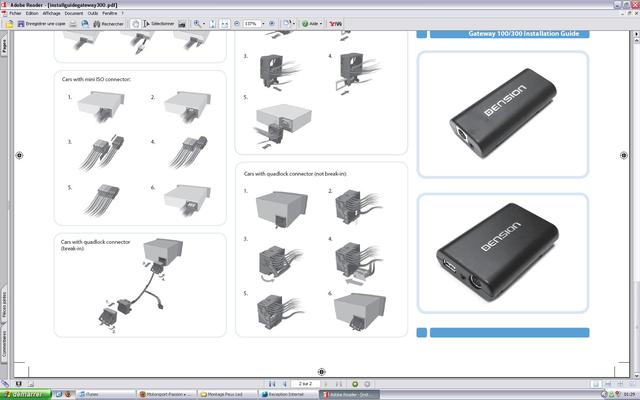The image size is (640, 400).
Task: Go to last page button
Action: [x=338, y=384]
